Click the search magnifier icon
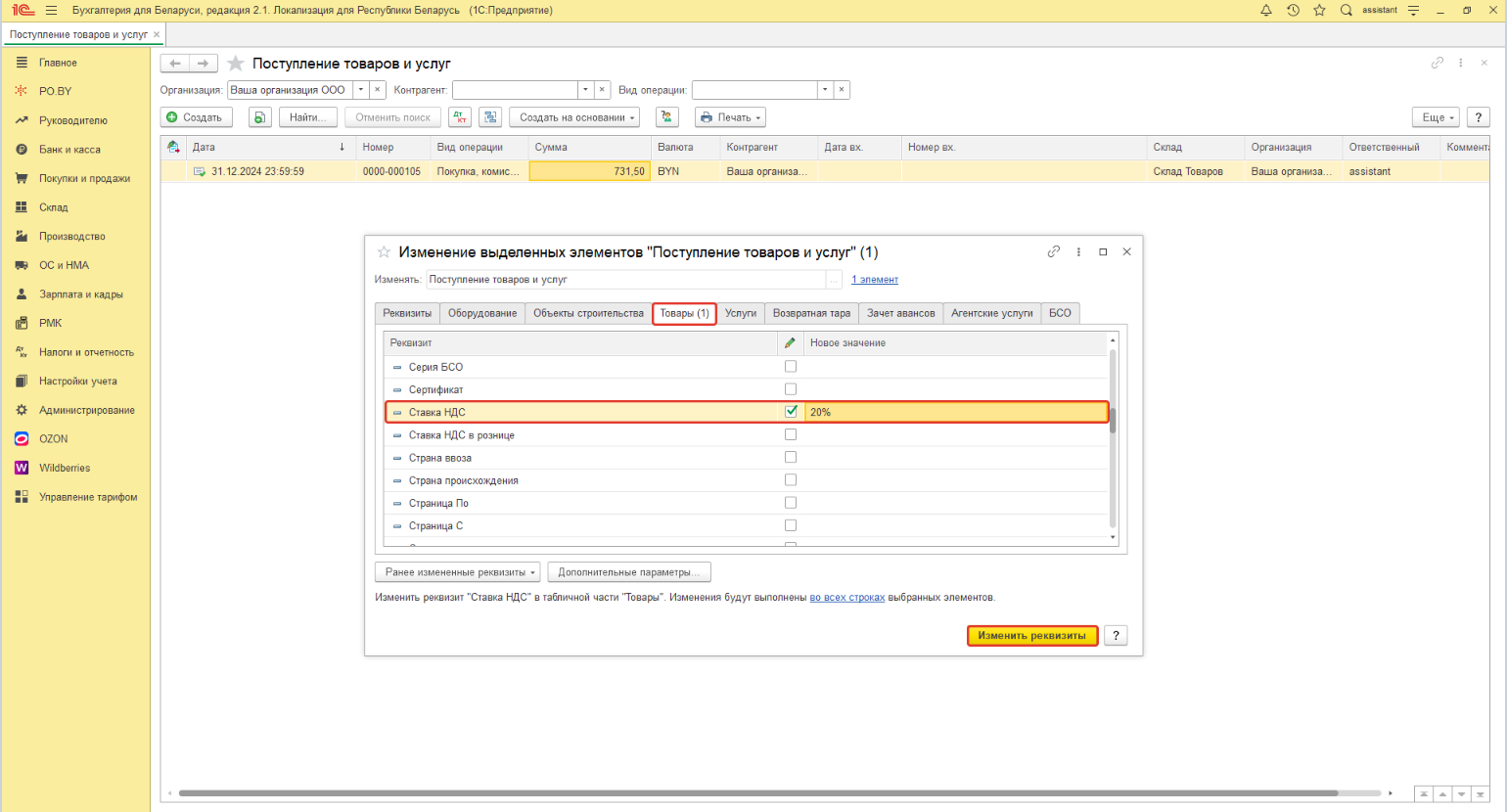This screenshot has height=812, width=1507. (x=1346, y=10)
